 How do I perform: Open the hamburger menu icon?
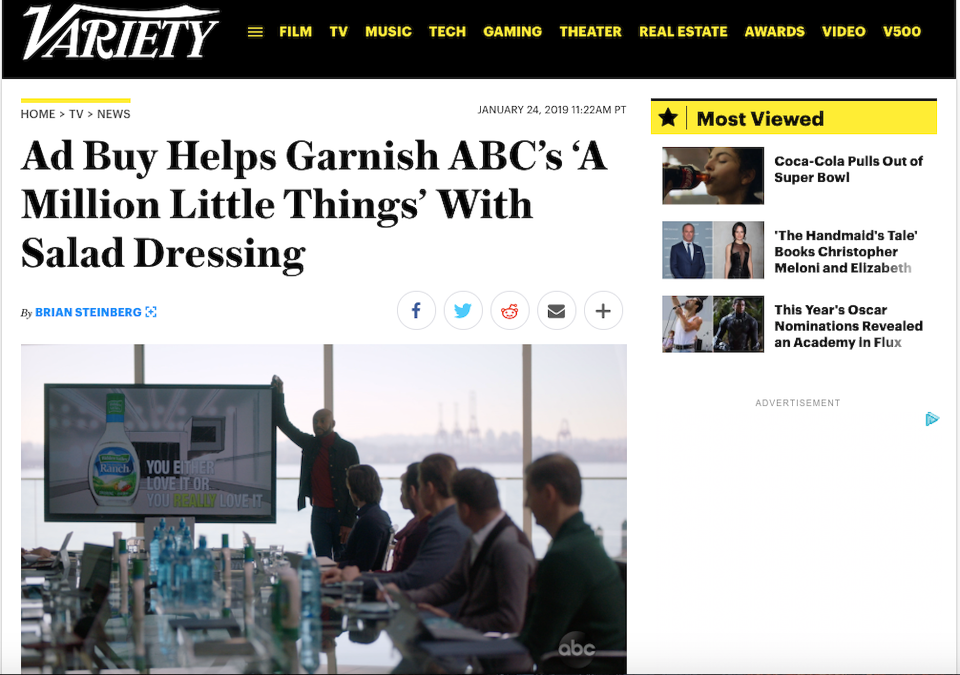tap(255, 32)
